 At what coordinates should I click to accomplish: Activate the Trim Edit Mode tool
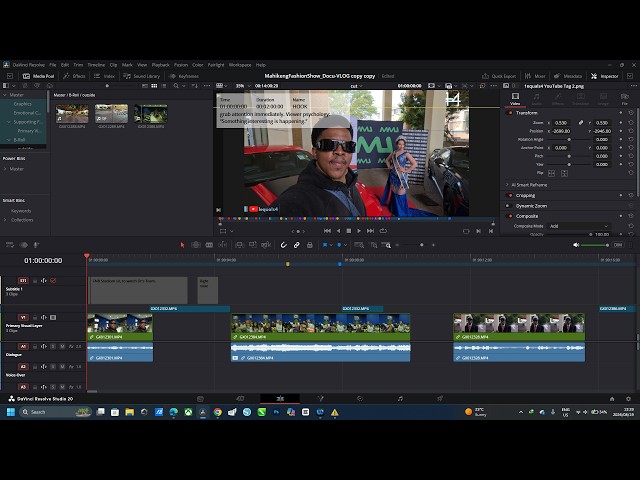coord(196,245)
